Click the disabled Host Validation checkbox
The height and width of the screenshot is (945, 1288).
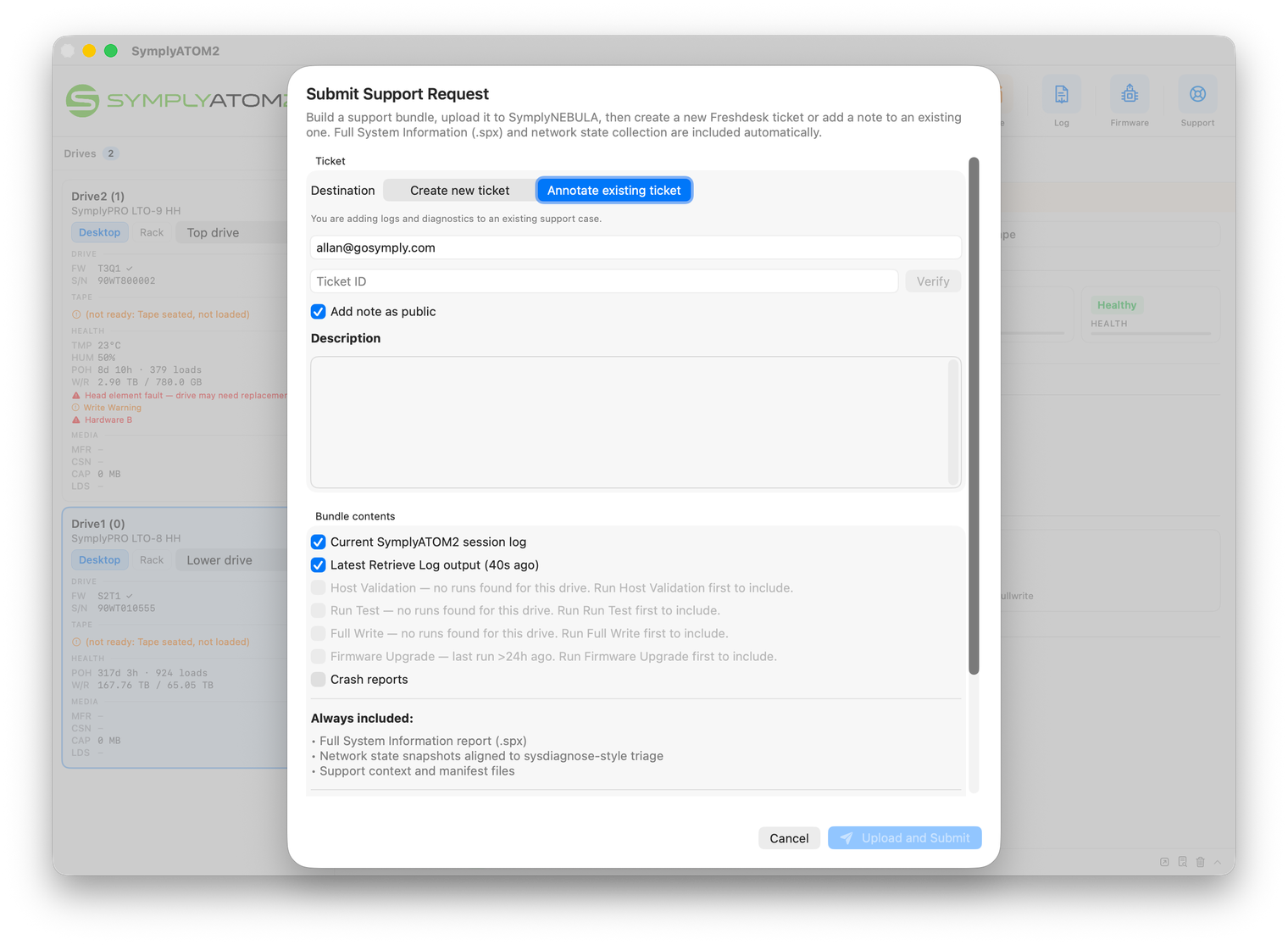[318, 588]
